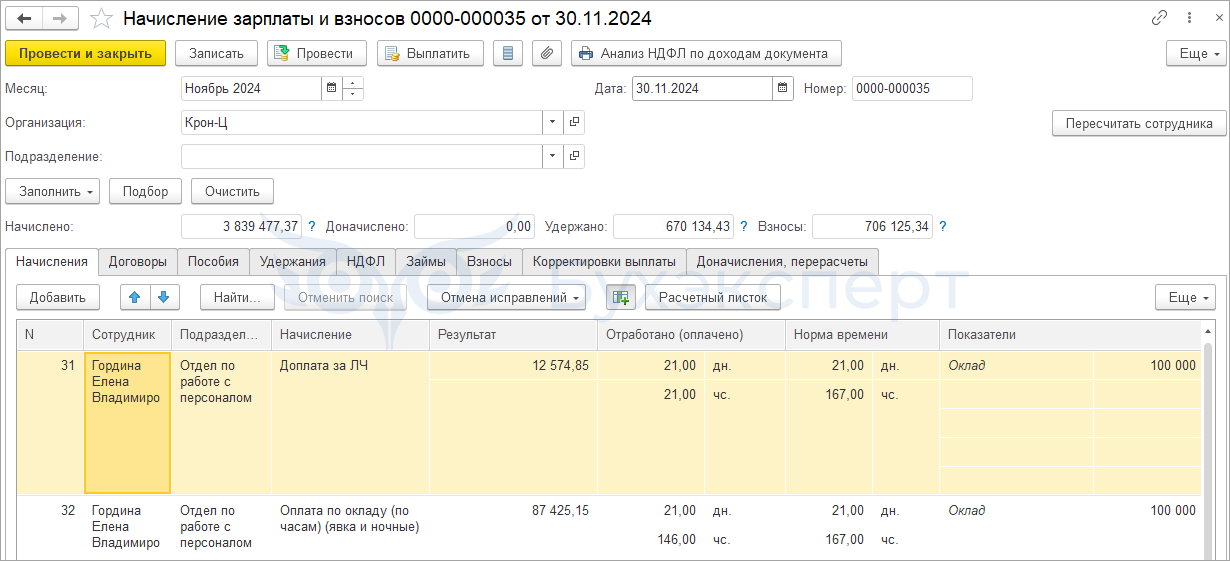Open the document reports list icon

click(508, 53)
